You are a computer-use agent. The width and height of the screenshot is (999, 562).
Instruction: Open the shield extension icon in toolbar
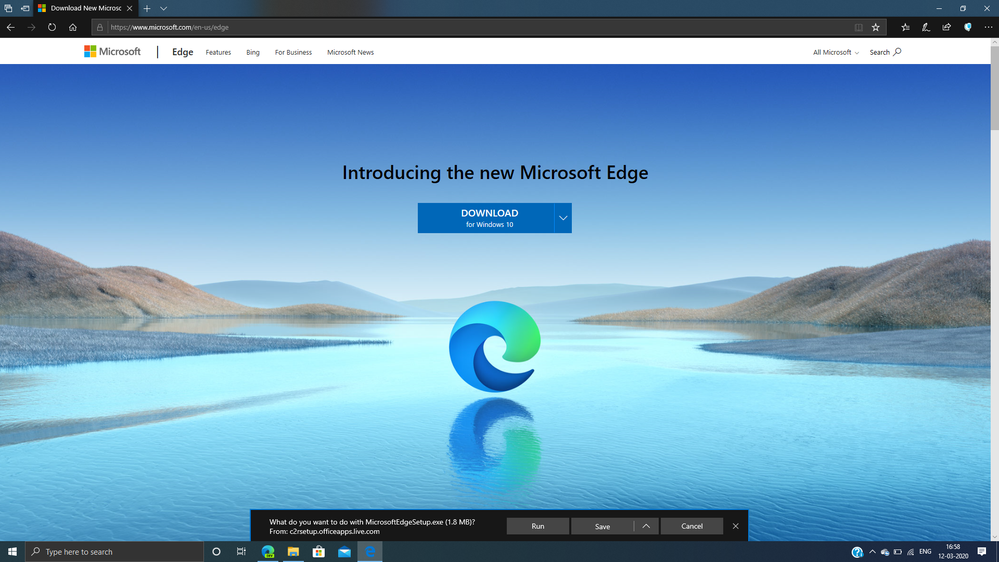pos(968,27)
